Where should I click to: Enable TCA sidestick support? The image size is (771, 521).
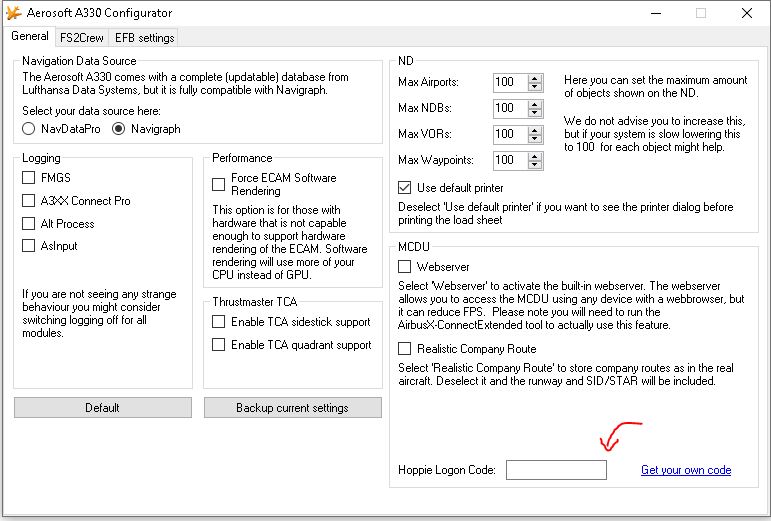click(x=218, y=321)
